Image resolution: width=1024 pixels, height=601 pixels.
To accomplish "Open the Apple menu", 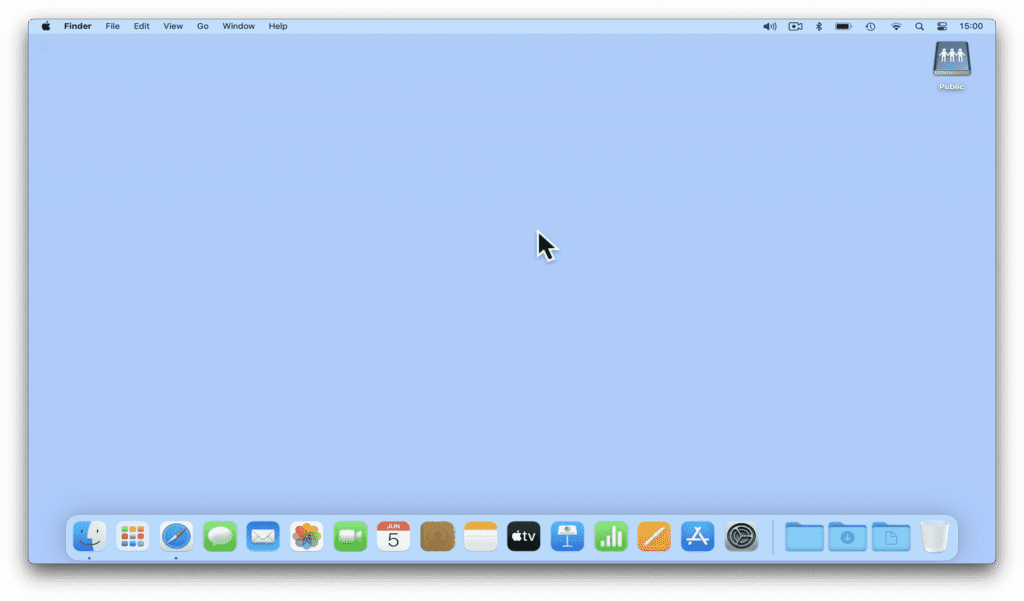I will point(46,26).
